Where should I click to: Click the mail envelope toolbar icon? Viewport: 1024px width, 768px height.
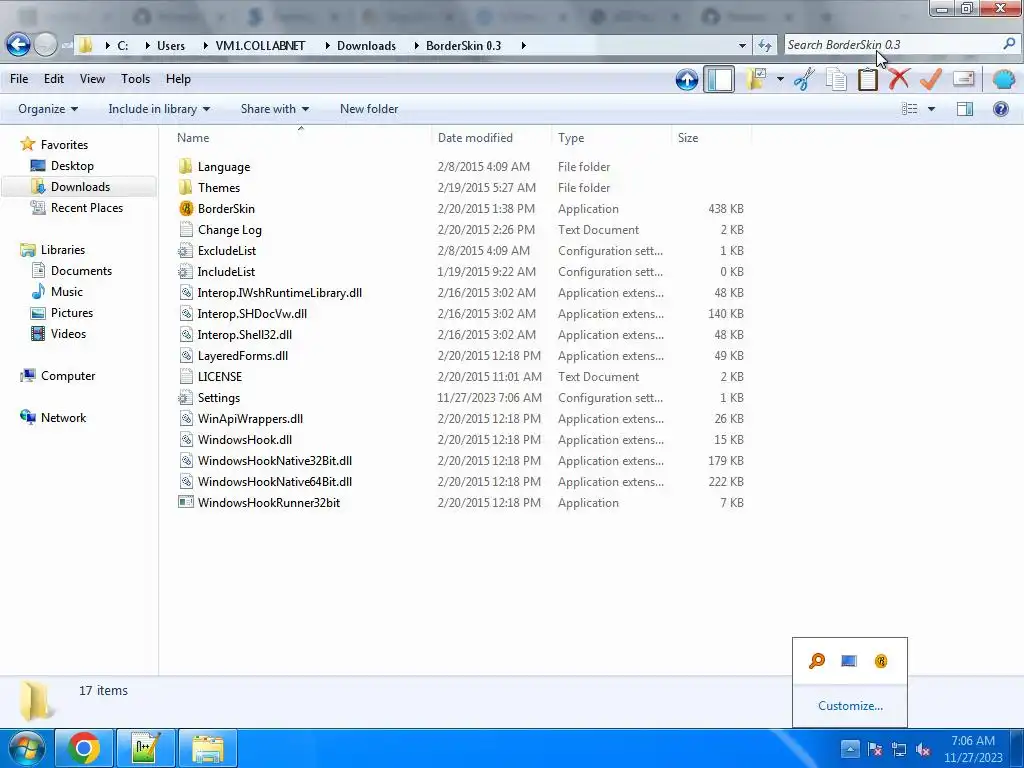(x=964, y=80)
